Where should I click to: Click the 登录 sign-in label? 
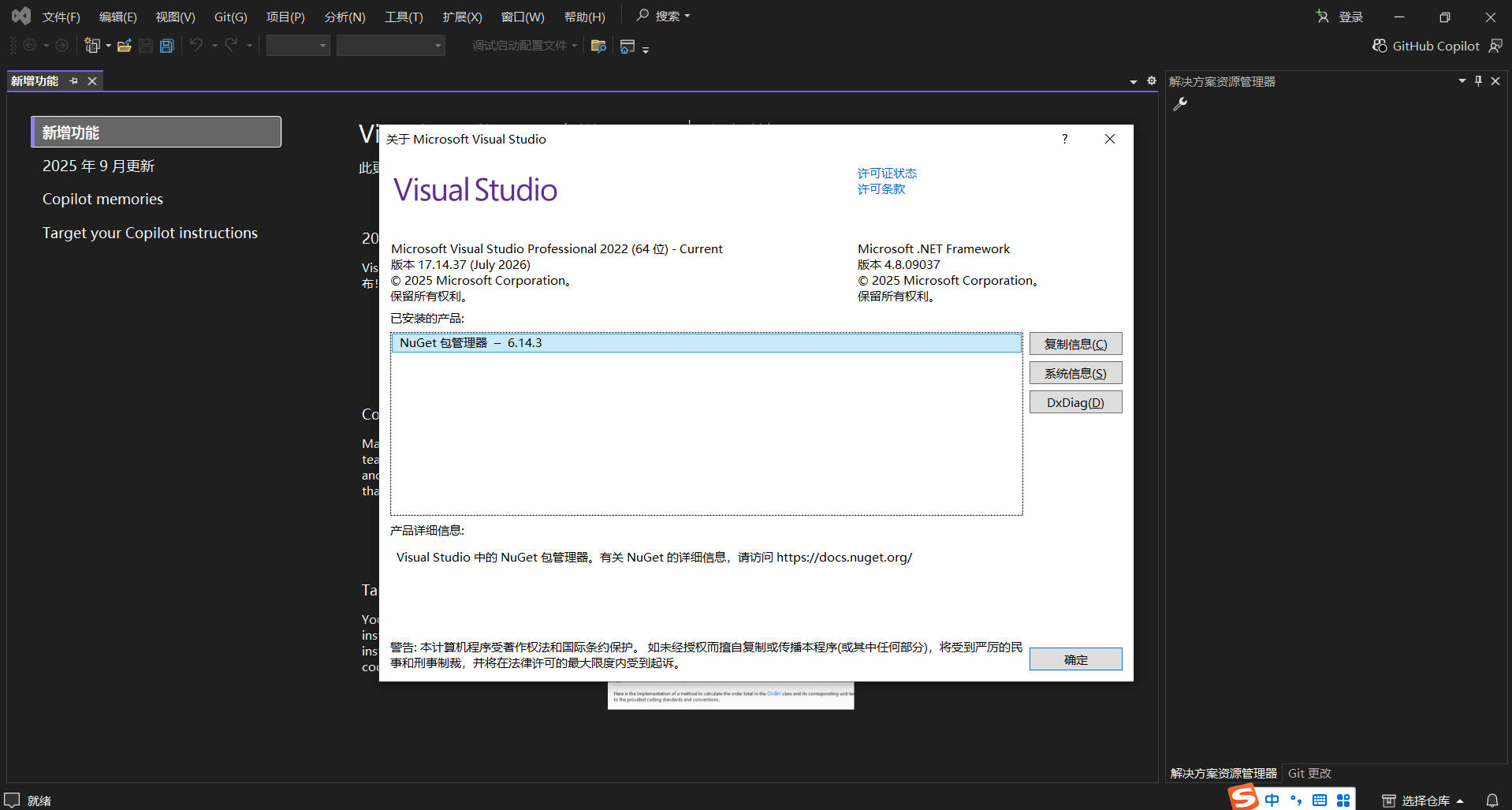click(1350, 17)
